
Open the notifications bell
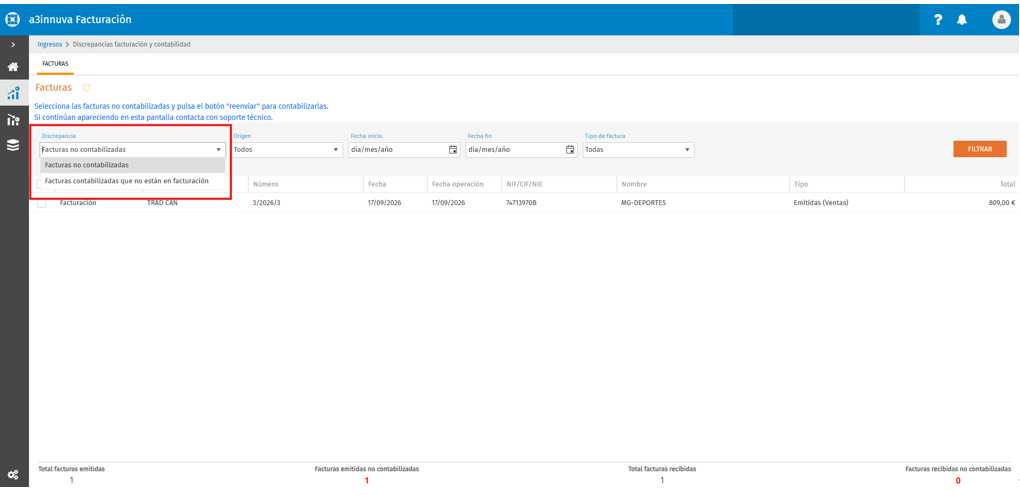pos(961,20)
